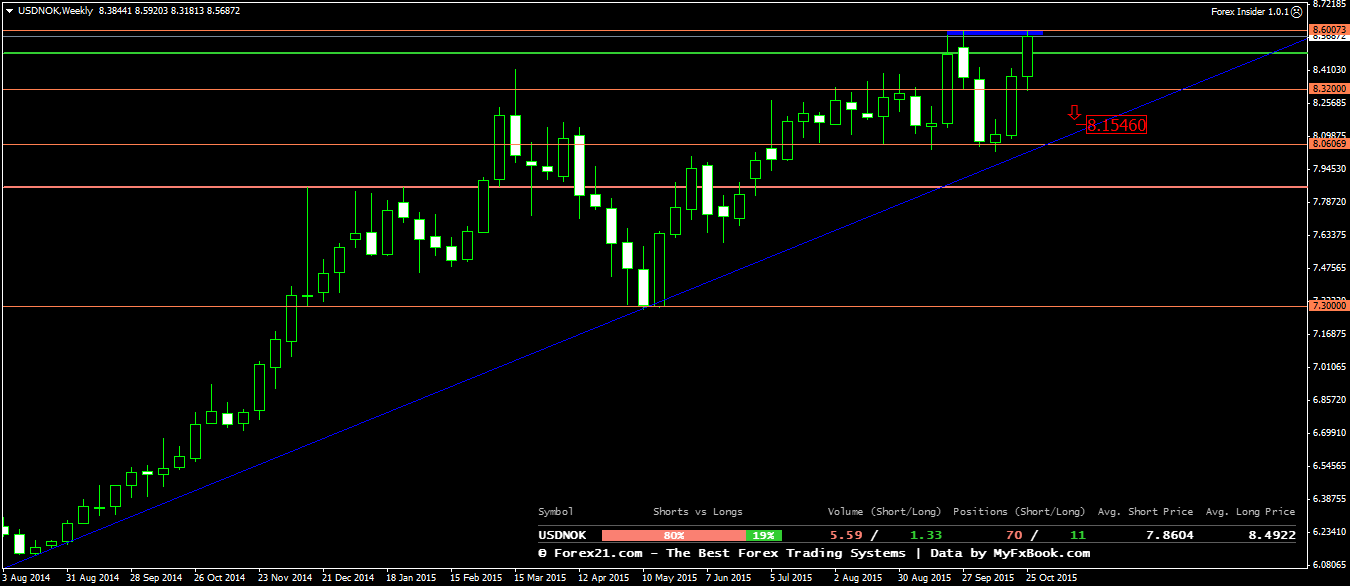Click the 5 Jul 2015 date label
Image resolution: width=1350 pixels, height=586 pixels.
point(791,578)
